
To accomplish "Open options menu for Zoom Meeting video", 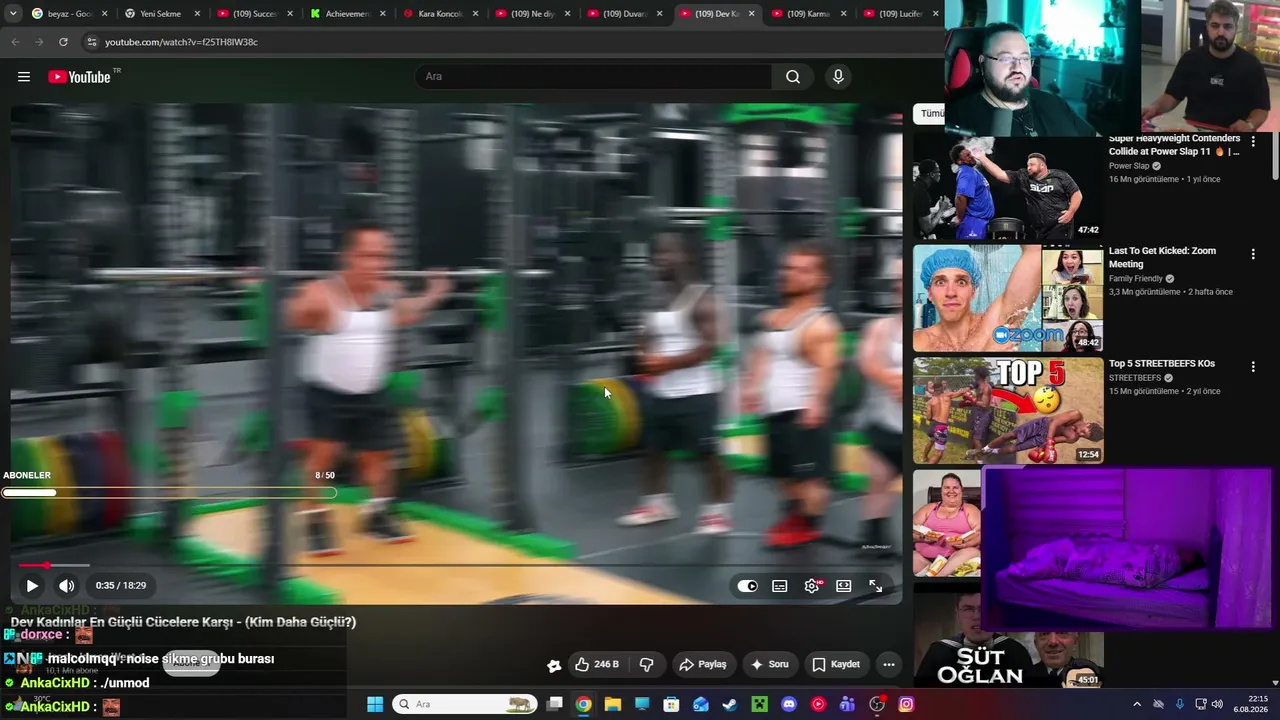I will [x=1253, y=255].
